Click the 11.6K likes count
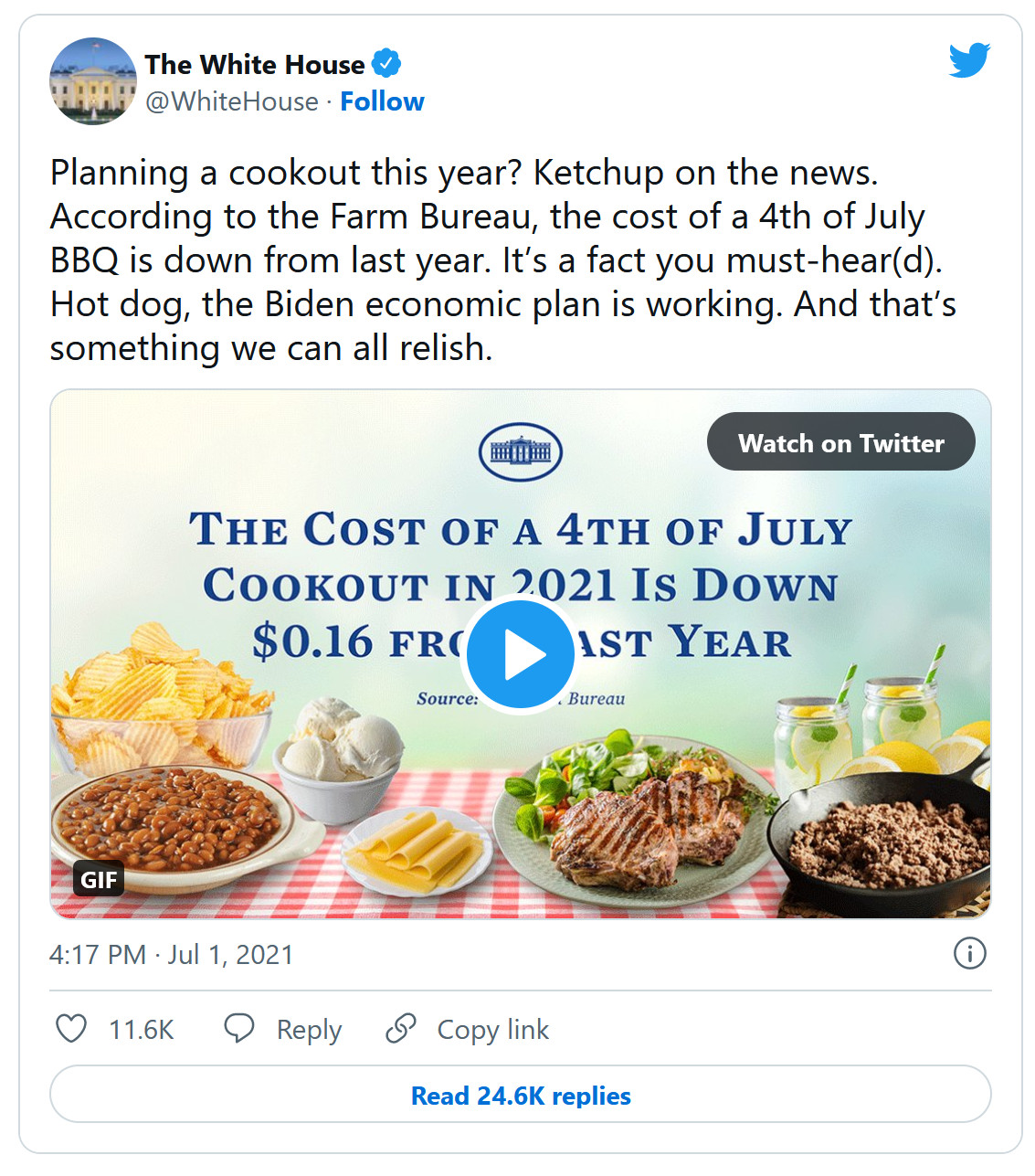Image resolution: width=1035 pixels, height=1176 pixels. [141, 1030]
